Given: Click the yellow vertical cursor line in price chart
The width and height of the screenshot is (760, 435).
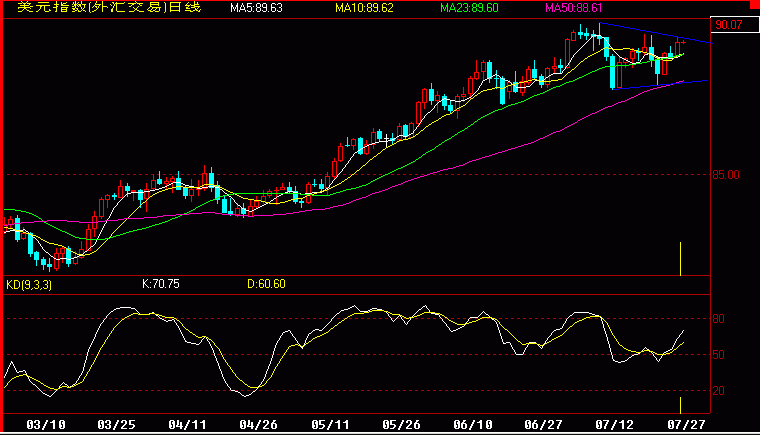Looking at the screenshot, I should [681, 259].
